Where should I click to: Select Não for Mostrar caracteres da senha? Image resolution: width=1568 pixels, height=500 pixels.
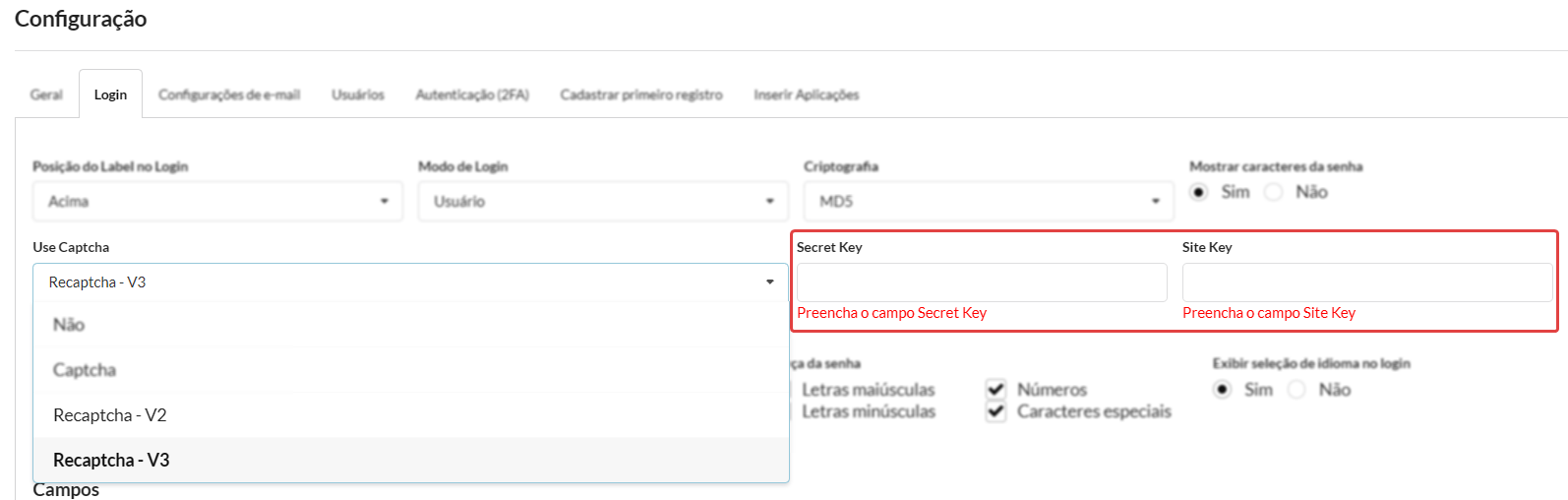pos(1274,192)
